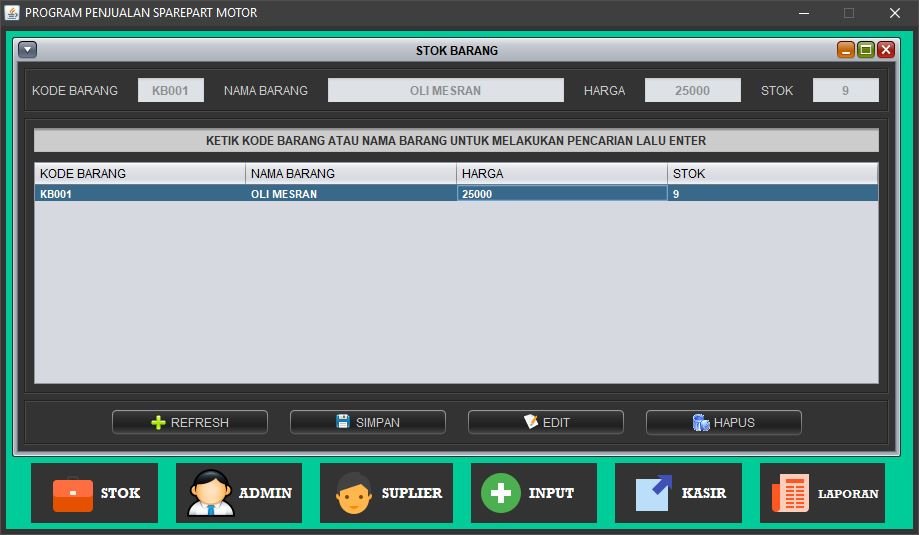Viewport: 919px width, 535px height.
Task: Open the INPUT green plus module
Action: point(533,493)
